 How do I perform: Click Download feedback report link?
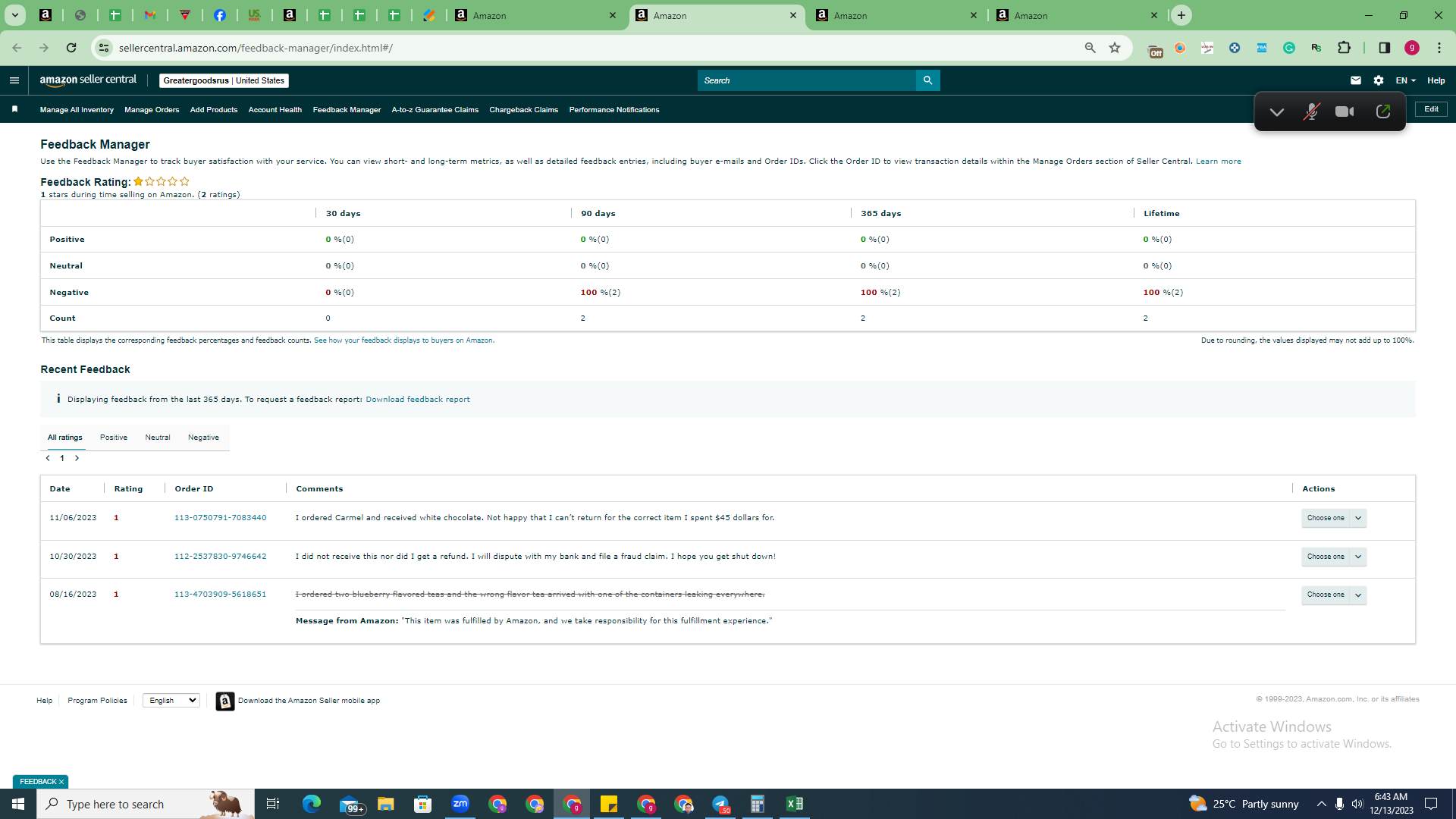coord(418,400)
